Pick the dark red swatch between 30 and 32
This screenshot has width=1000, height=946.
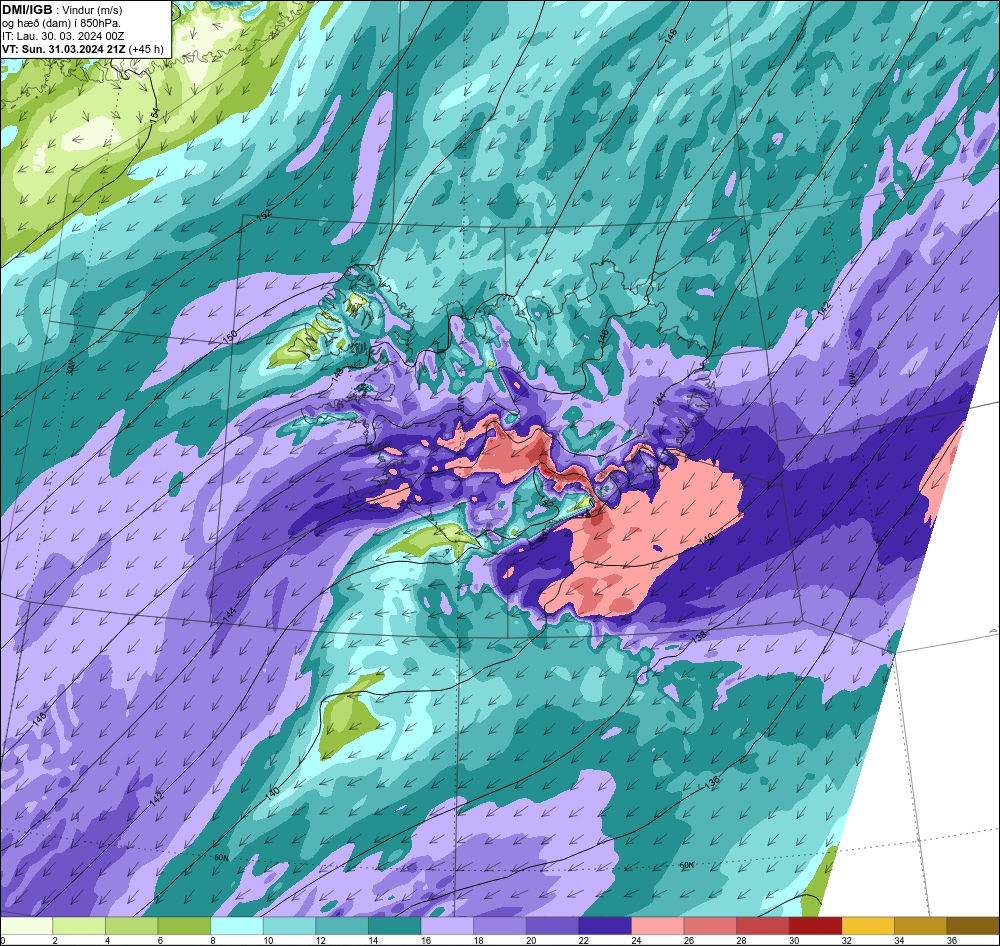pos(816,926)
